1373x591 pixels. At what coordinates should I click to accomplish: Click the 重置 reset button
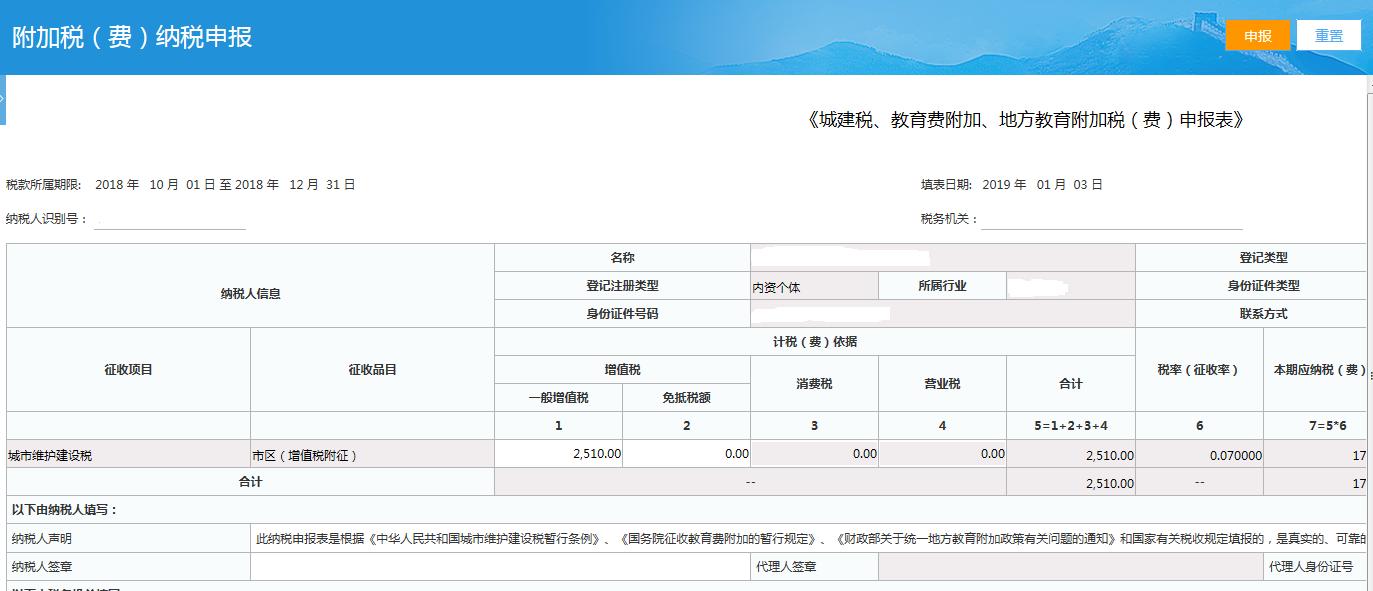[1327, 34]
